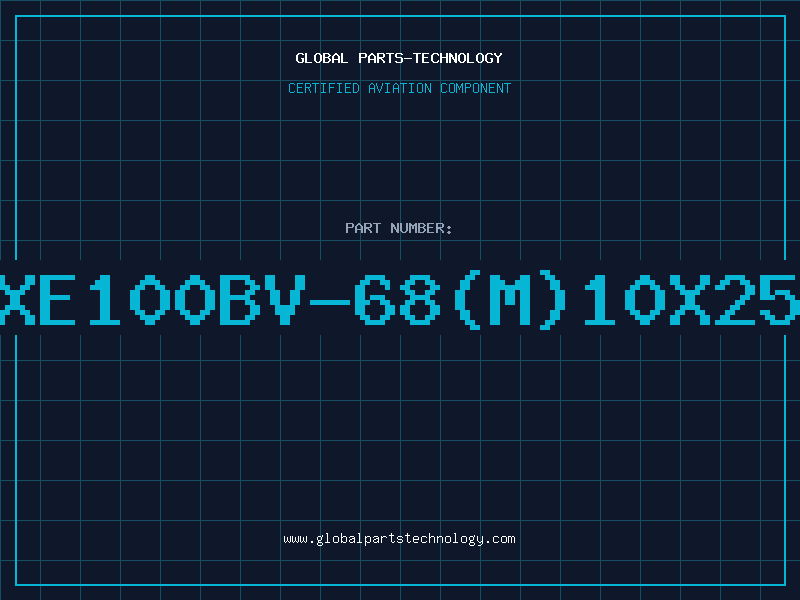This screenshot has height=600, width=800.
Task: Click the www prefix of website address
Action: coord(295,540)
